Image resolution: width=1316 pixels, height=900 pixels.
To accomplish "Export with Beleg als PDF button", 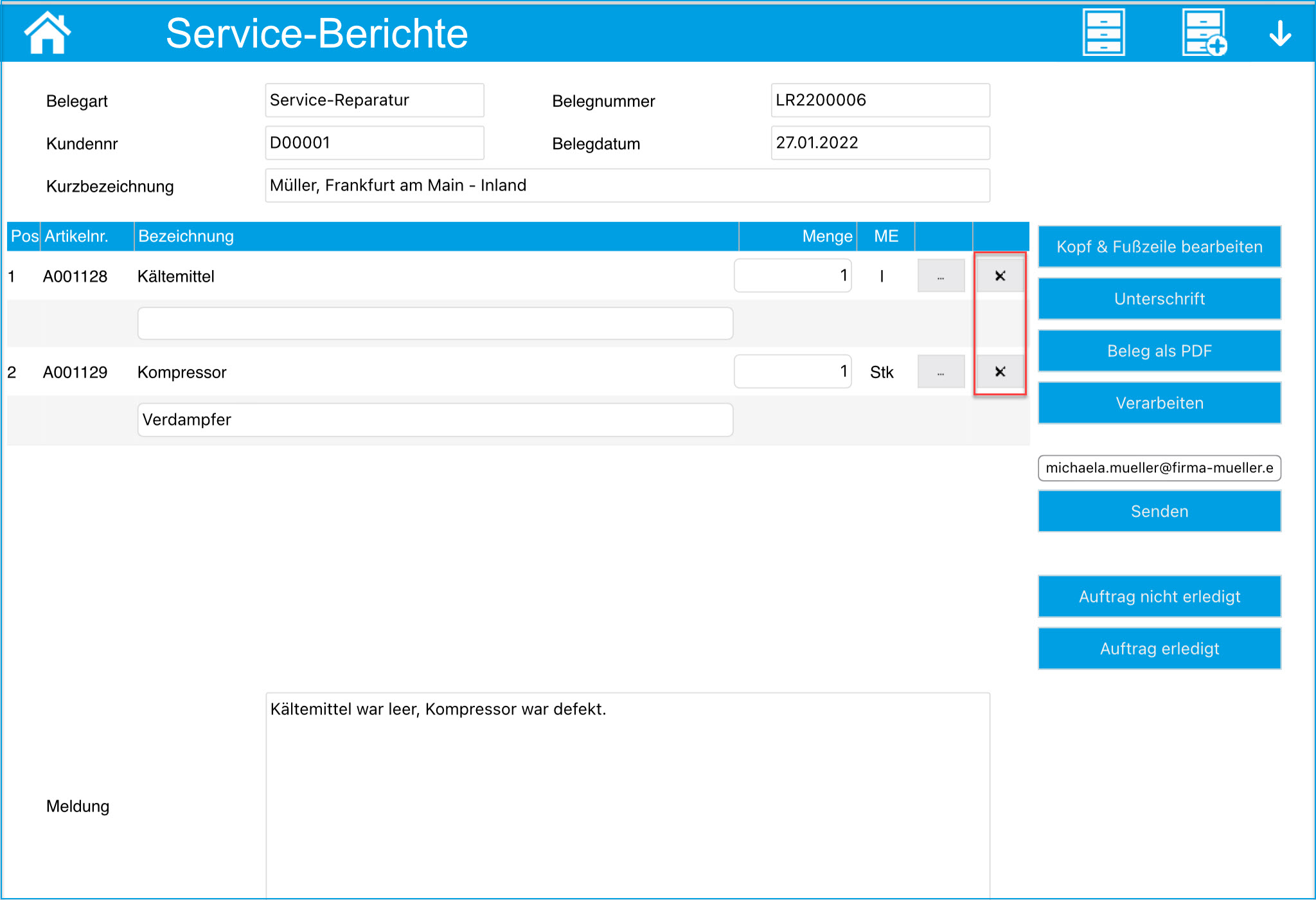I will [1159, 351].
